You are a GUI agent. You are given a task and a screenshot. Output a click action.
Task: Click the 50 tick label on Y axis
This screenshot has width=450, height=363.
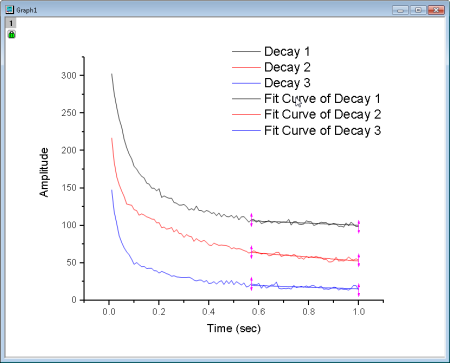(71, 263)
